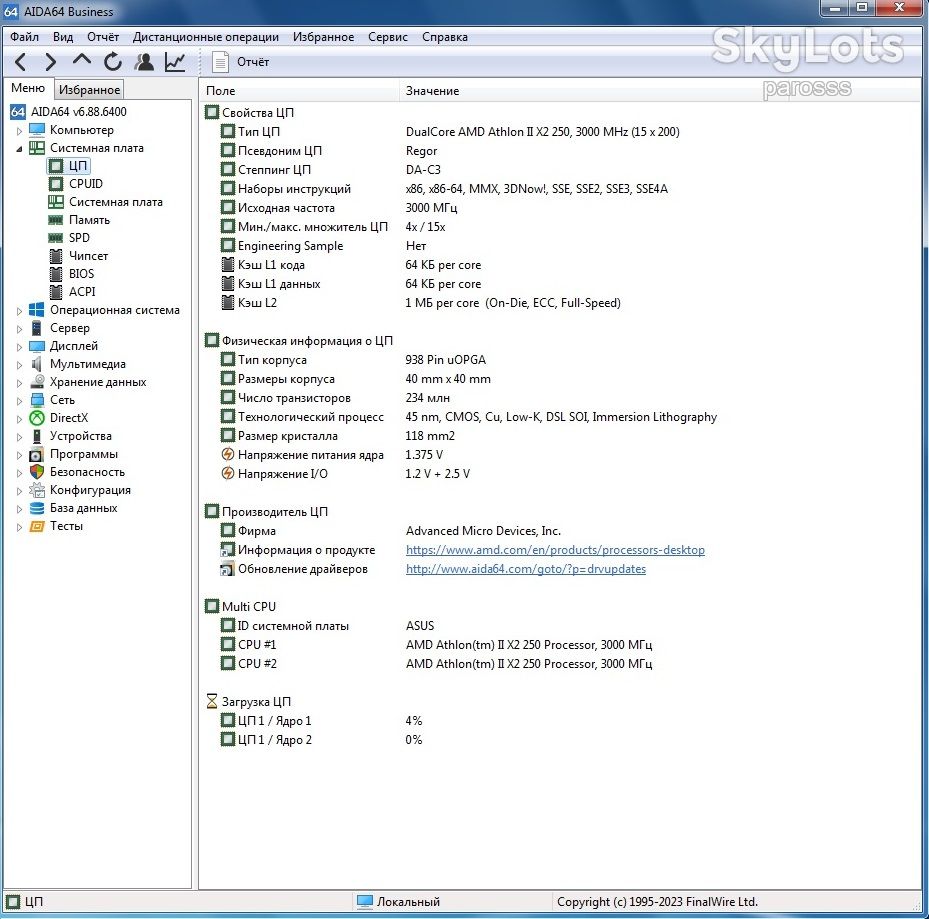Refresh the page with the circular arrow icon
Screen dimensions: 929x919
click(113, 62)
